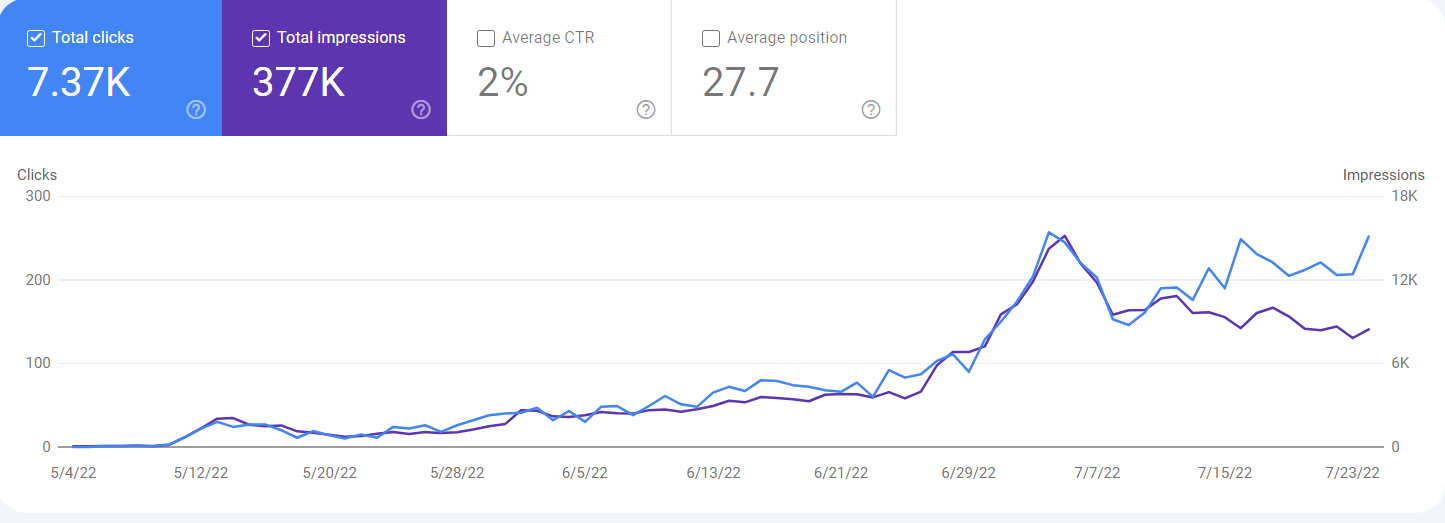Open help icon on Total clicks card

point(196,110)
